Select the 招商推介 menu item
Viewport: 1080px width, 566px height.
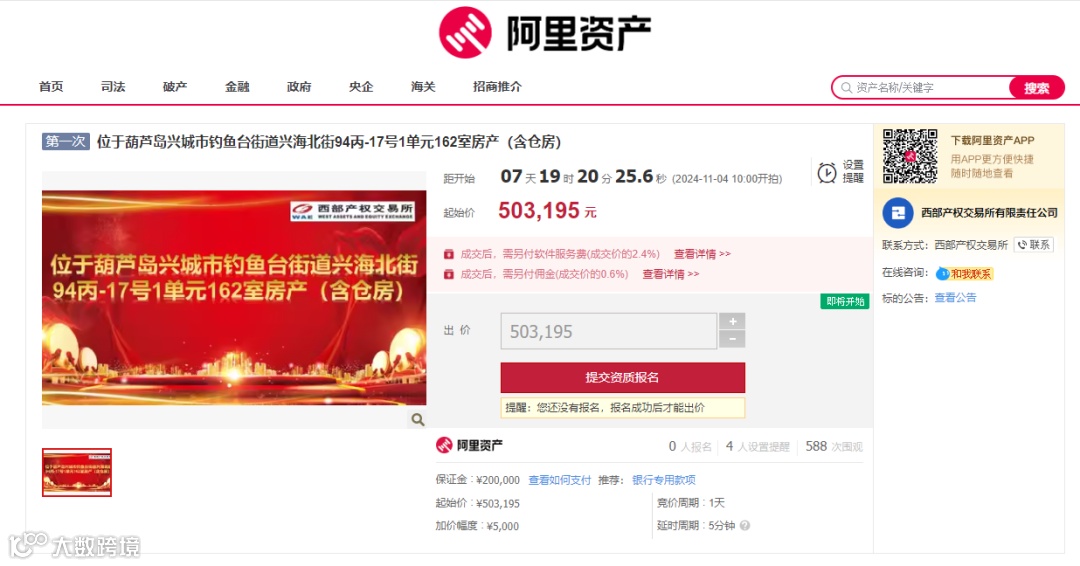click(497, 87)
